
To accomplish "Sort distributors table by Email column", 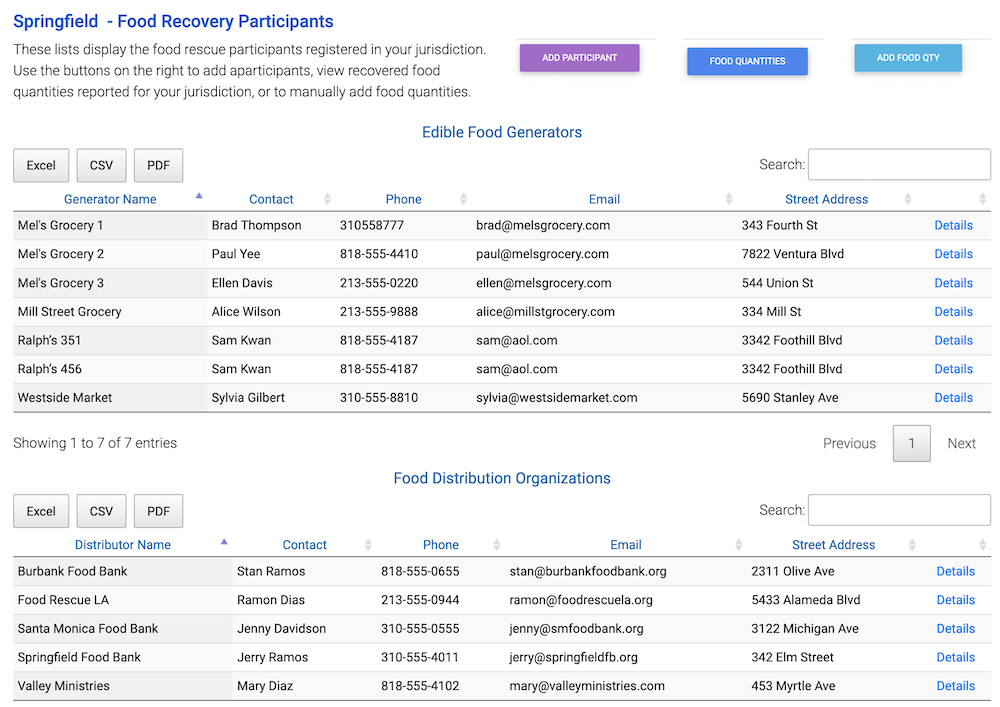I will (626, 545).
